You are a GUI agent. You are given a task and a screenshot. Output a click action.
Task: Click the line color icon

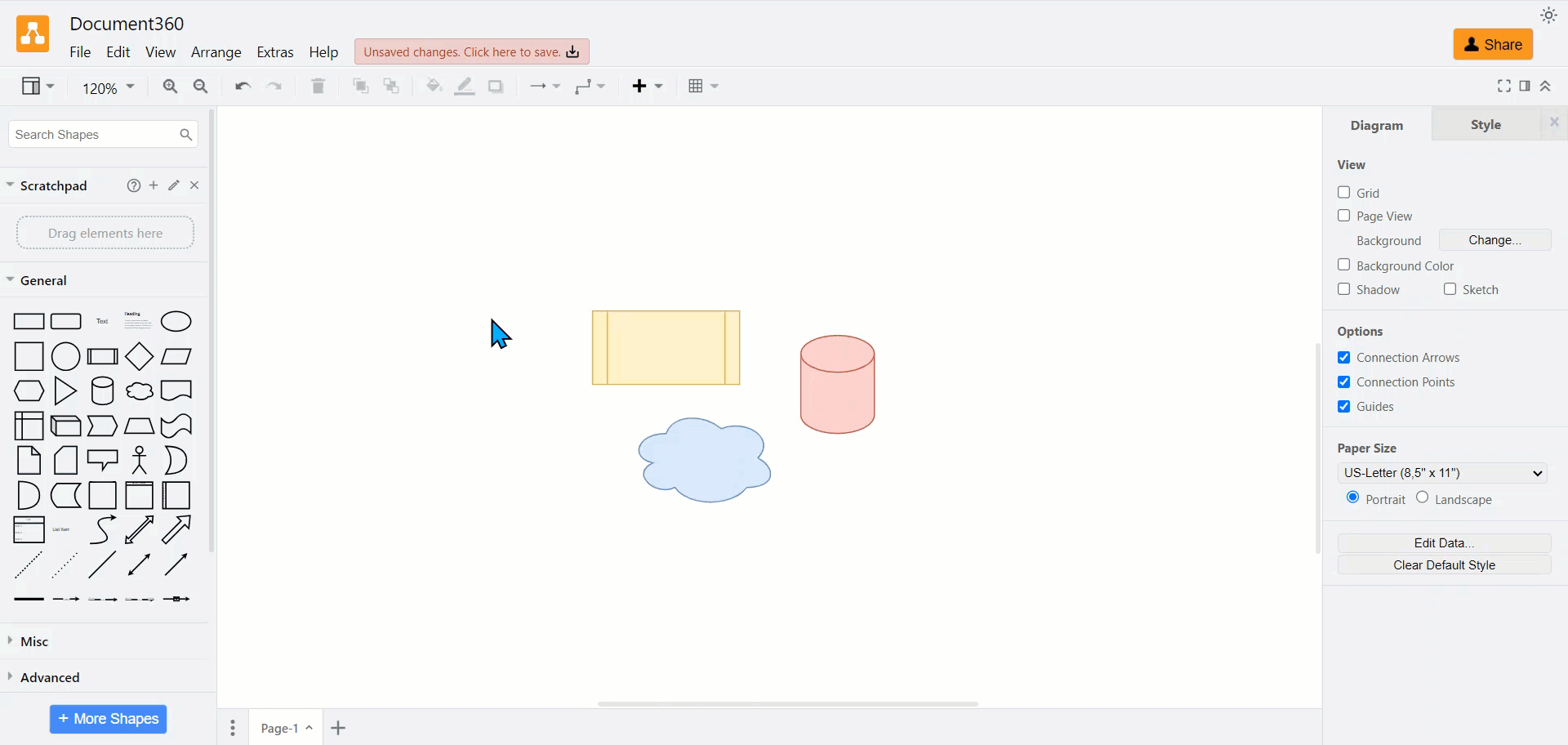coord(465,87)
